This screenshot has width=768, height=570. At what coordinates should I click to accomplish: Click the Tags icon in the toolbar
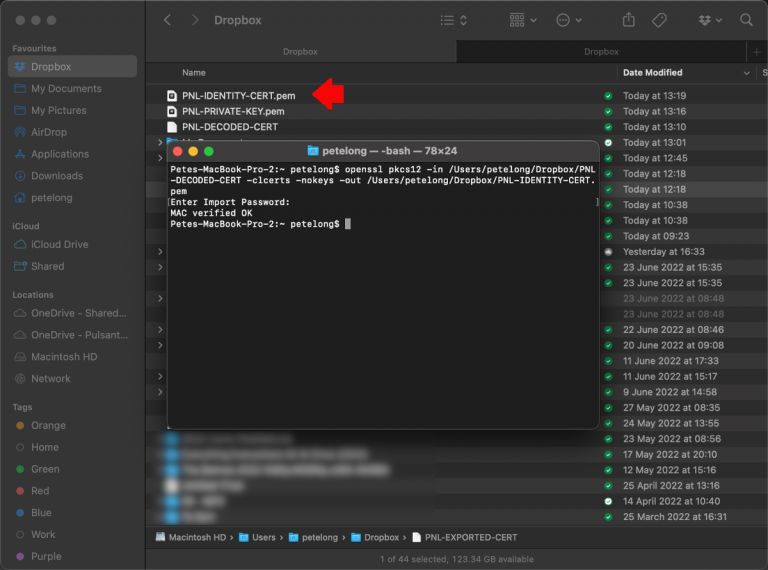[x=659, y=20]
